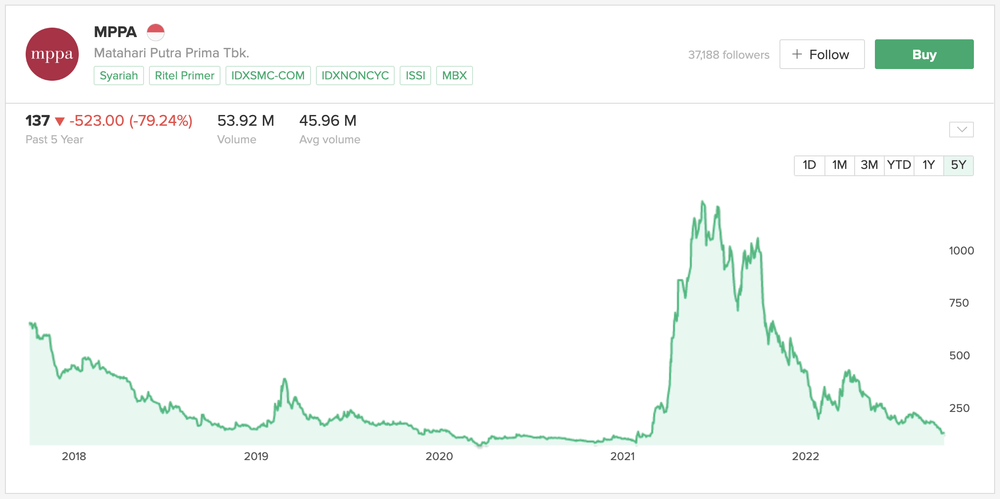Click the 53.92 M volume value
The image size is (1000, 499).
pos(246,120)
